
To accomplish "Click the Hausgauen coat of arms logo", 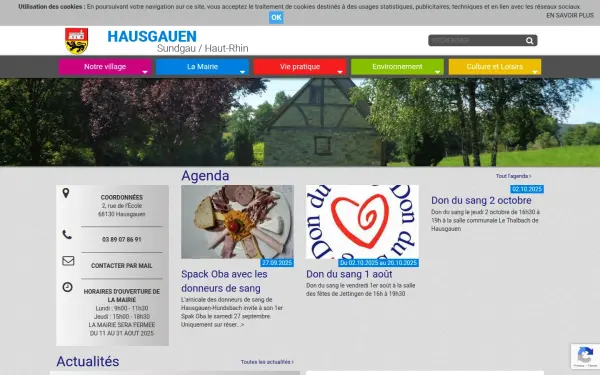I will 77,41.
